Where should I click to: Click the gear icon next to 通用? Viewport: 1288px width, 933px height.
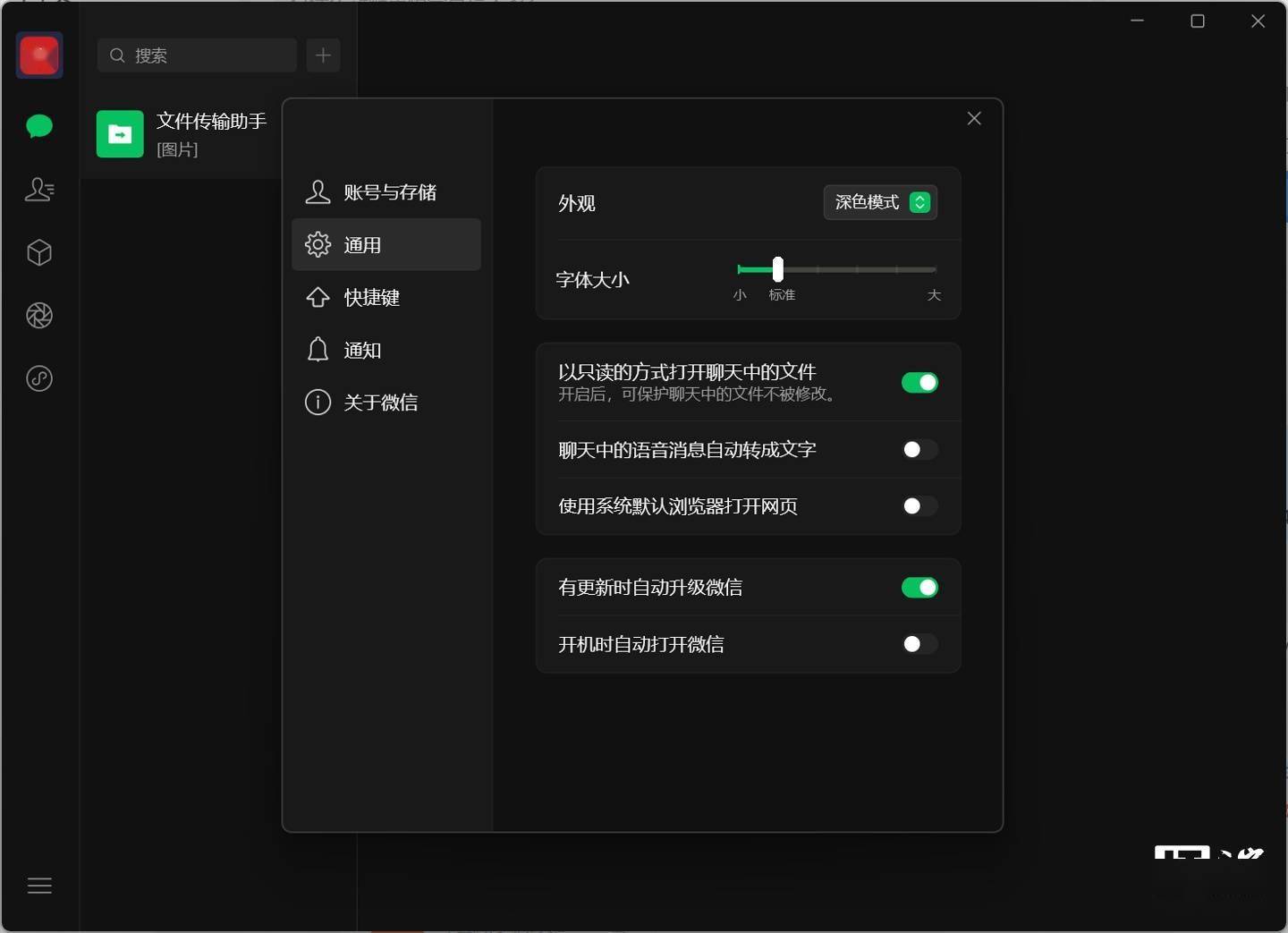318,244
